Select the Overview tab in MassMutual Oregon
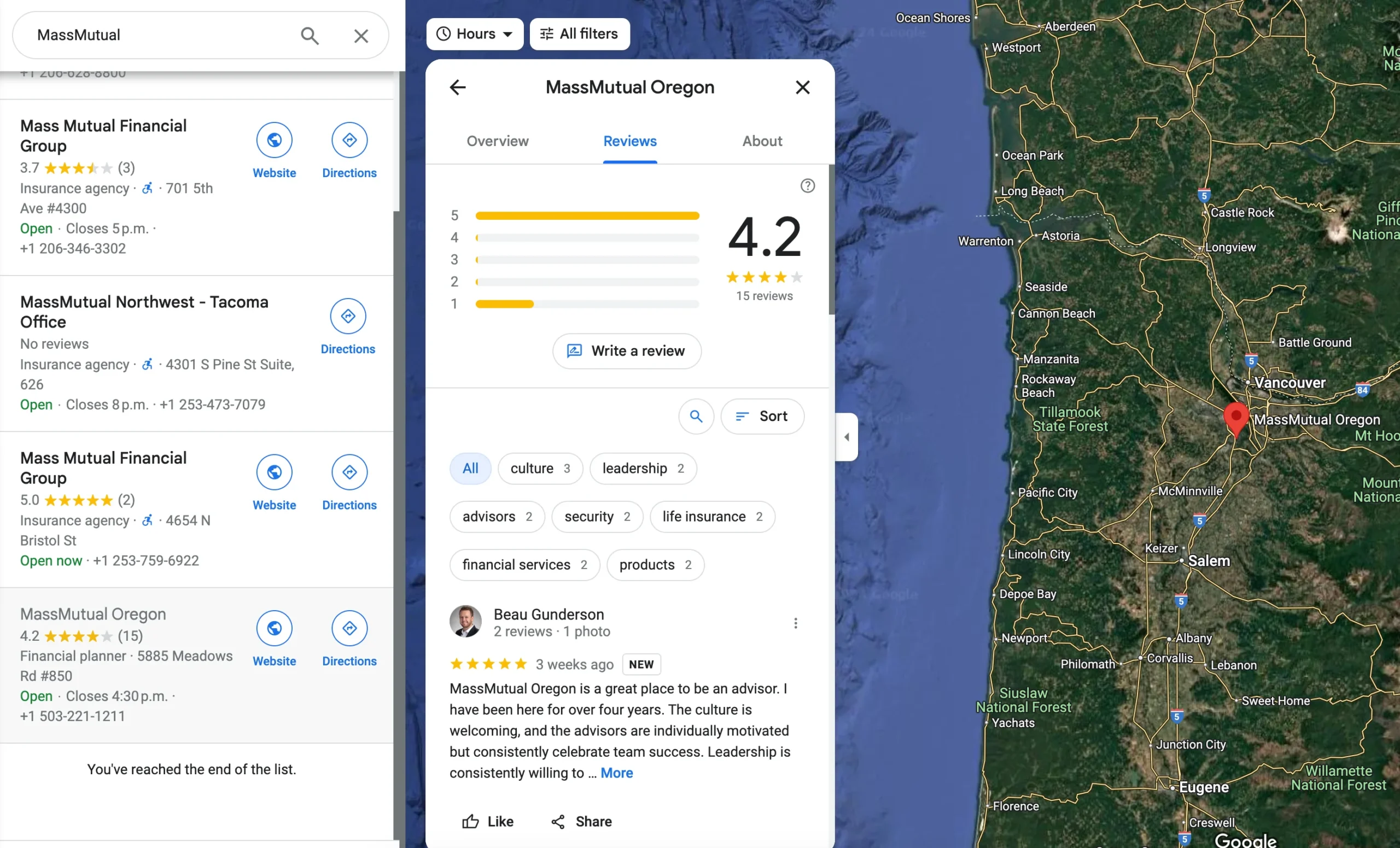1400x848 pixels. 498,141
